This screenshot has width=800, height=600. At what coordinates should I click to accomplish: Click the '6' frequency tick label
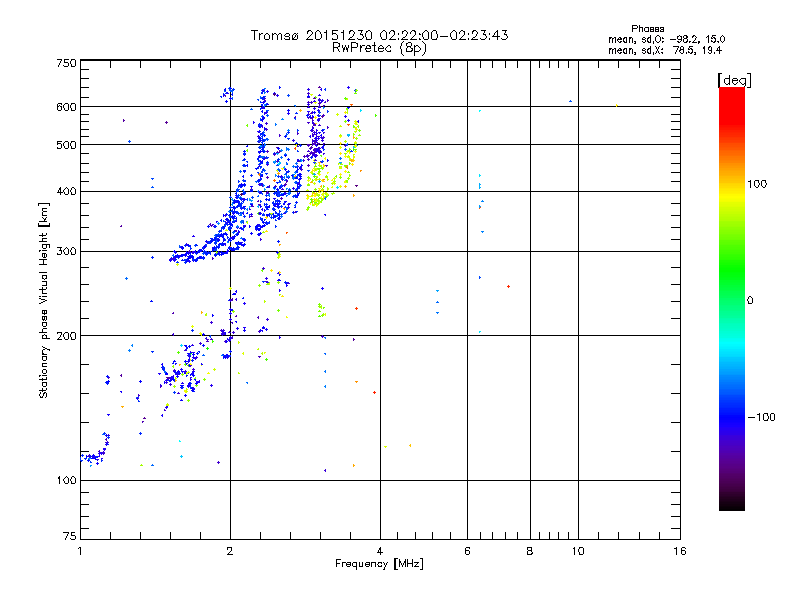467,551
